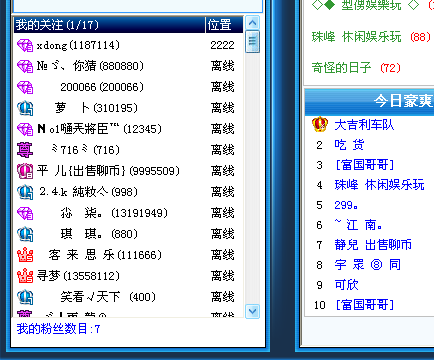Click the blue crown icon beside 萝卜(310195)

coord(25,108)
